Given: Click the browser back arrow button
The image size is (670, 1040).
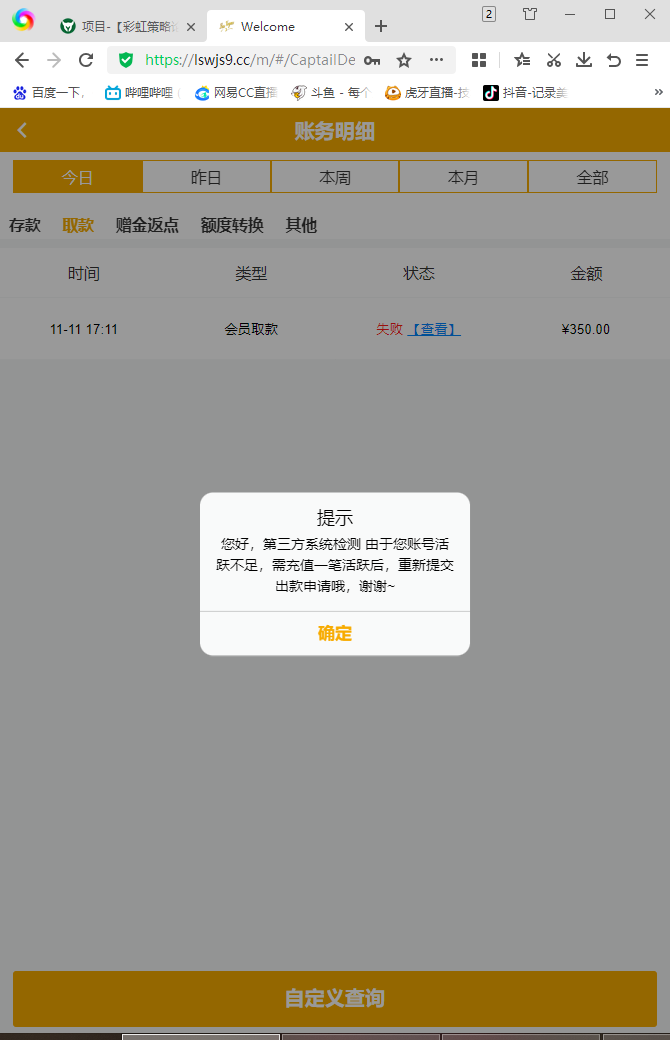Looking at the screenshot, I should click(x=22, y=60).
